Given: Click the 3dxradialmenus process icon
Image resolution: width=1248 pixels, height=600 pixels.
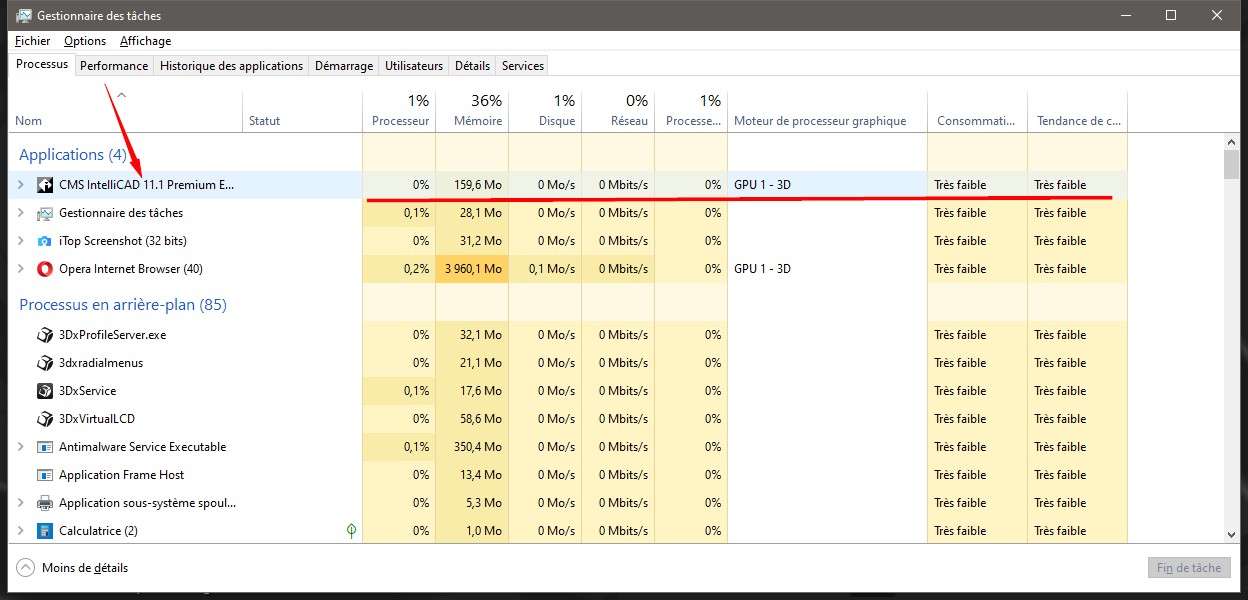Looking at the screenshot, I should (x=45, y=363).
